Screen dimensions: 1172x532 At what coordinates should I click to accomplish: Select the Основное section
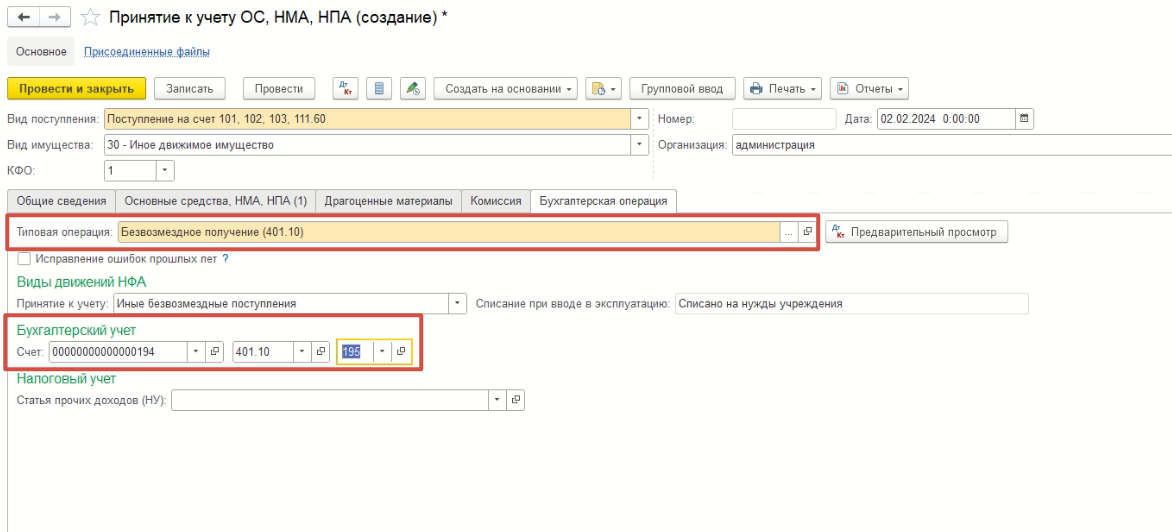41,52
